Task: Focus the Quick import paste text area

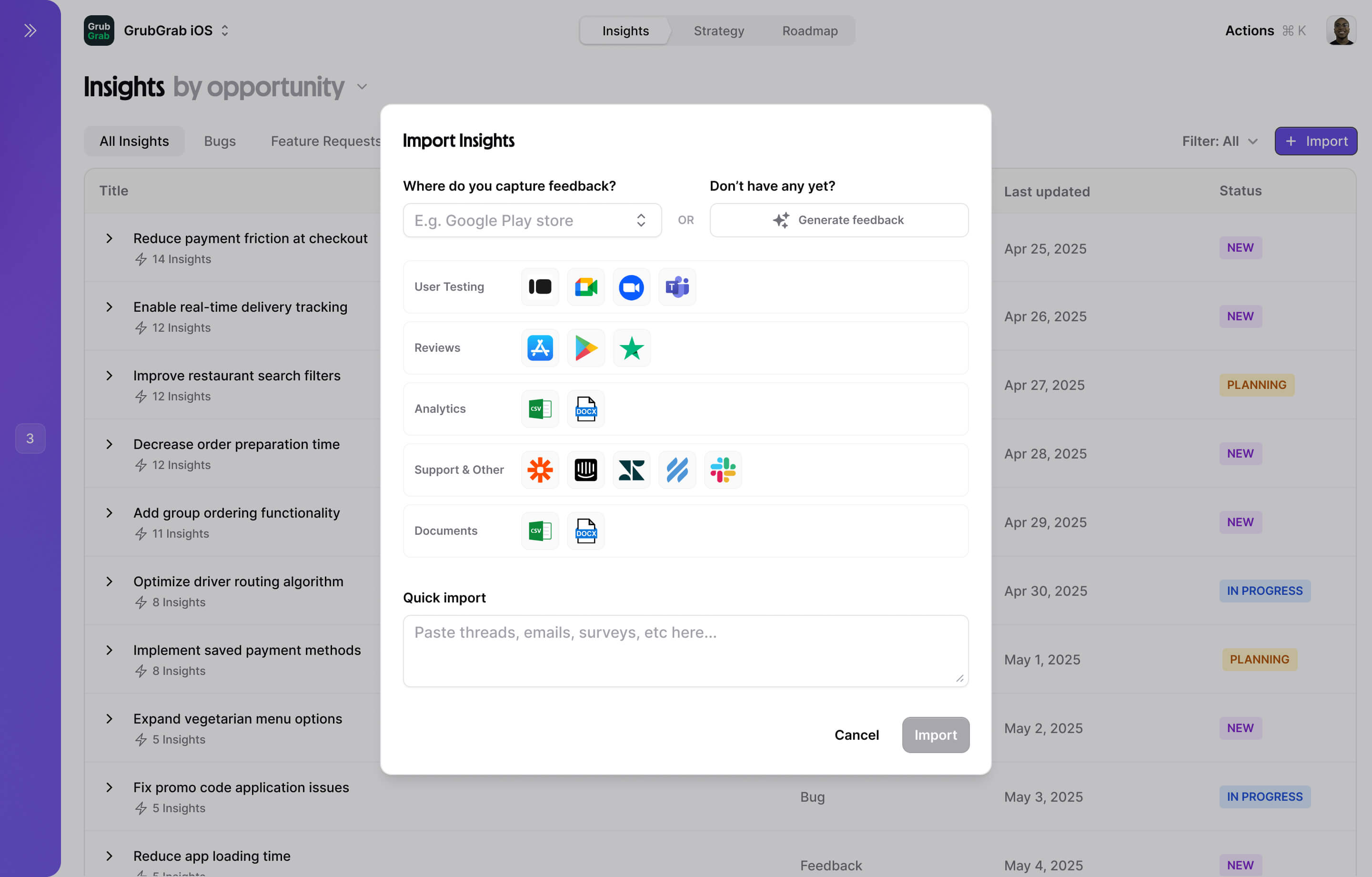Action: coord(686,651)
